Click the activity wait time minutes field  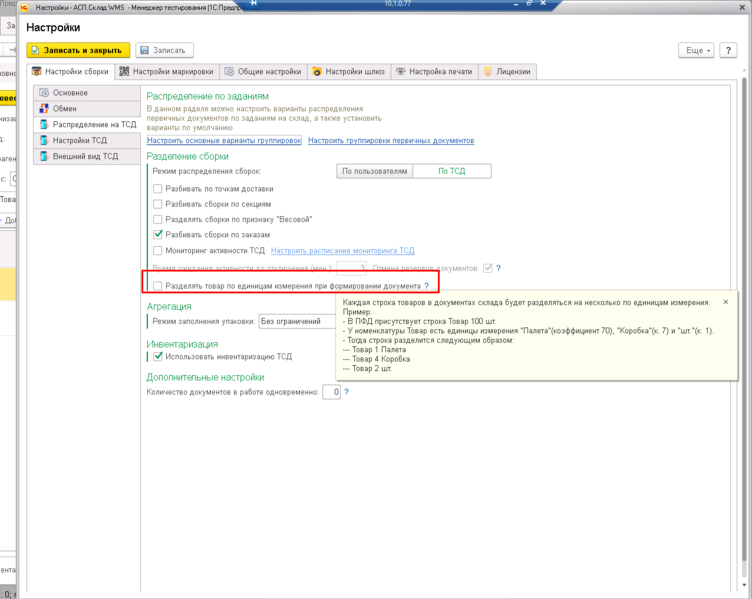pos(352,268)
